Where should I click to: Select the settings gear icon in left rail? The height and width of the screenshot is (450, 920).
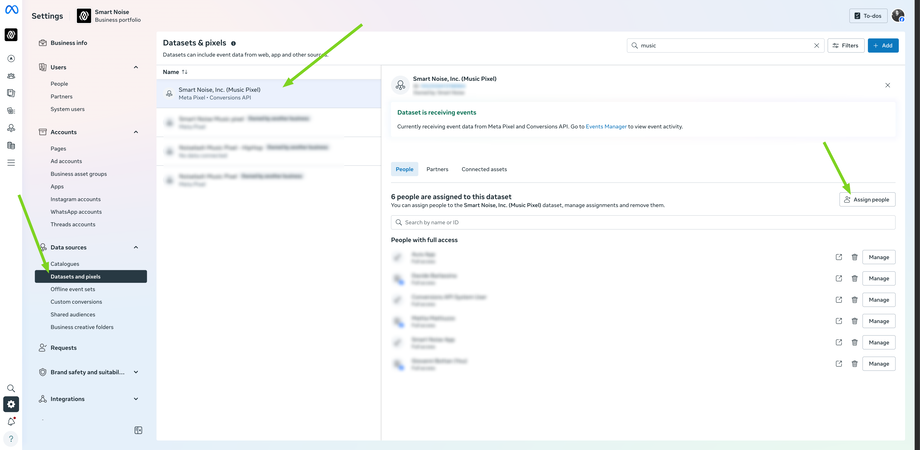pos(11,404)
